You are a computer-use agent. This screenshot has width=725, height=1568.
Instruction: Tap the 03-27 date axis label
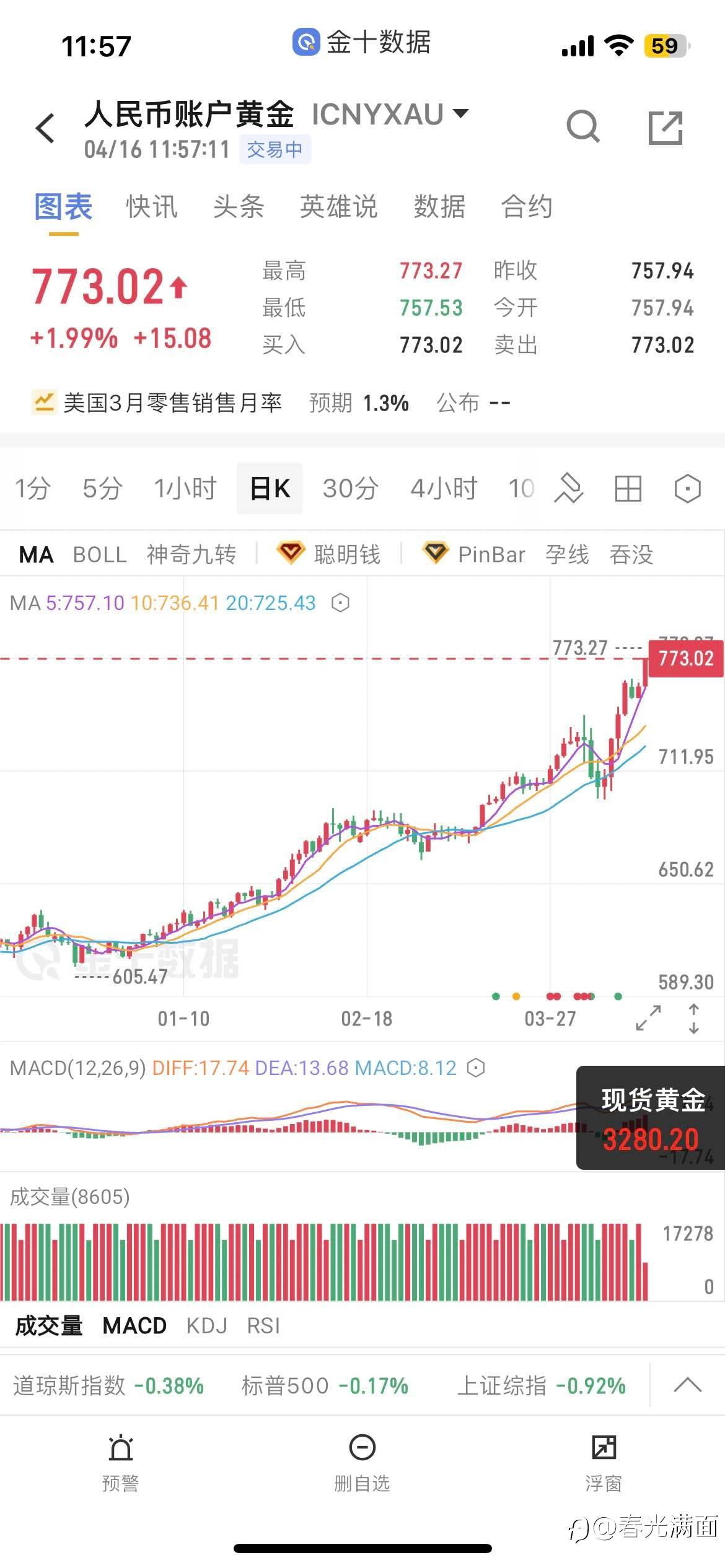(550, 1019)
